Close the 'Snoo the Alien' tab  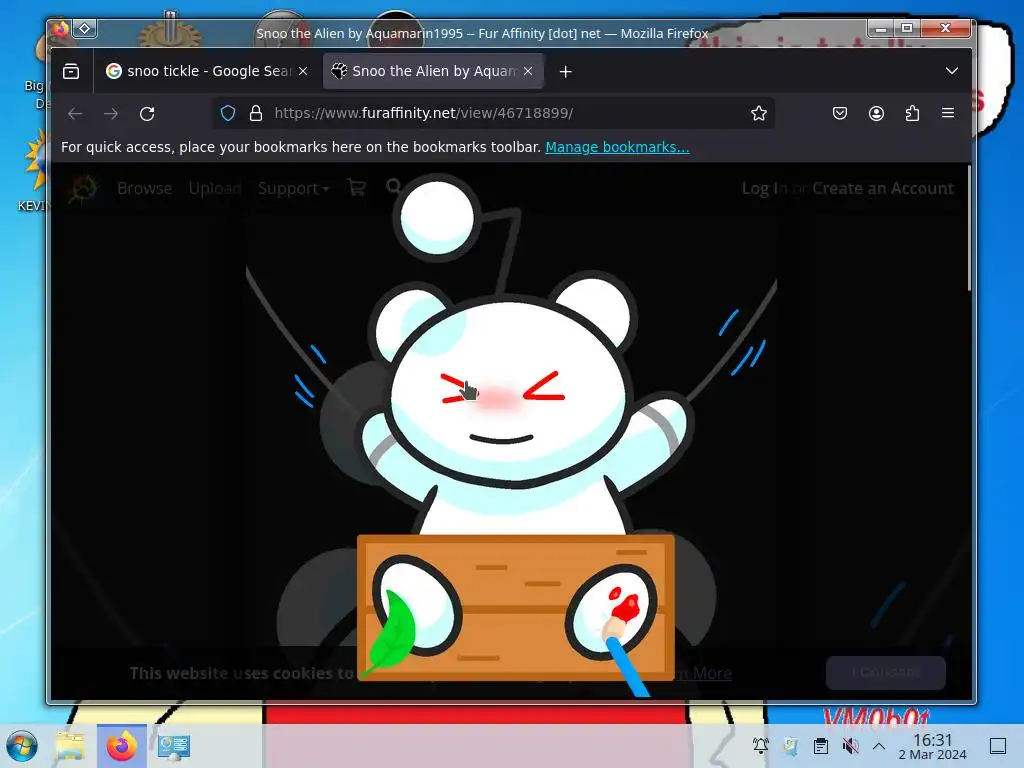[528, 71]
